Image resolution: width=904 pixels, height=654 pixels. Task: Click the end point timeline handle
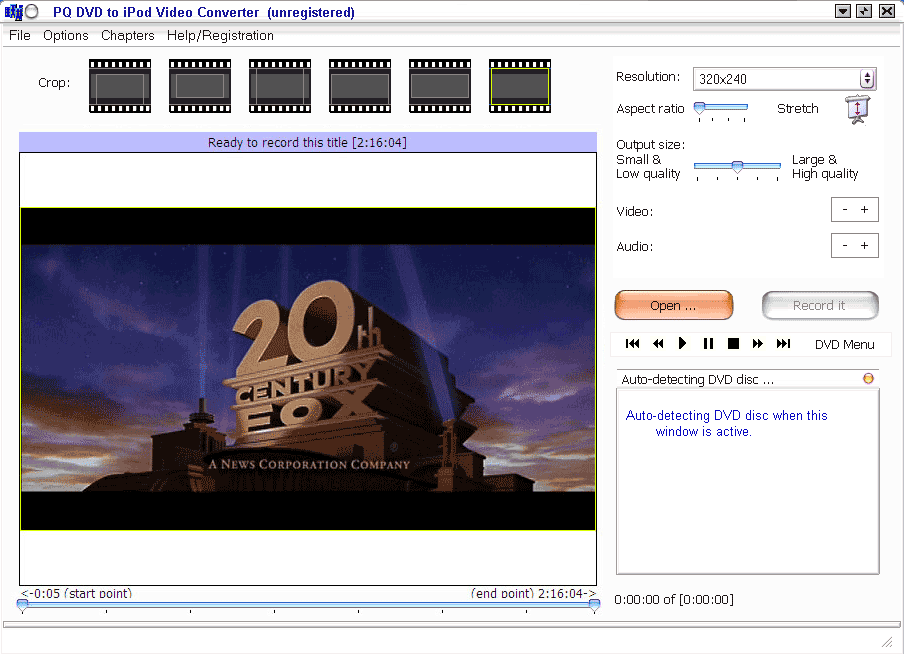tap(594, 604)
